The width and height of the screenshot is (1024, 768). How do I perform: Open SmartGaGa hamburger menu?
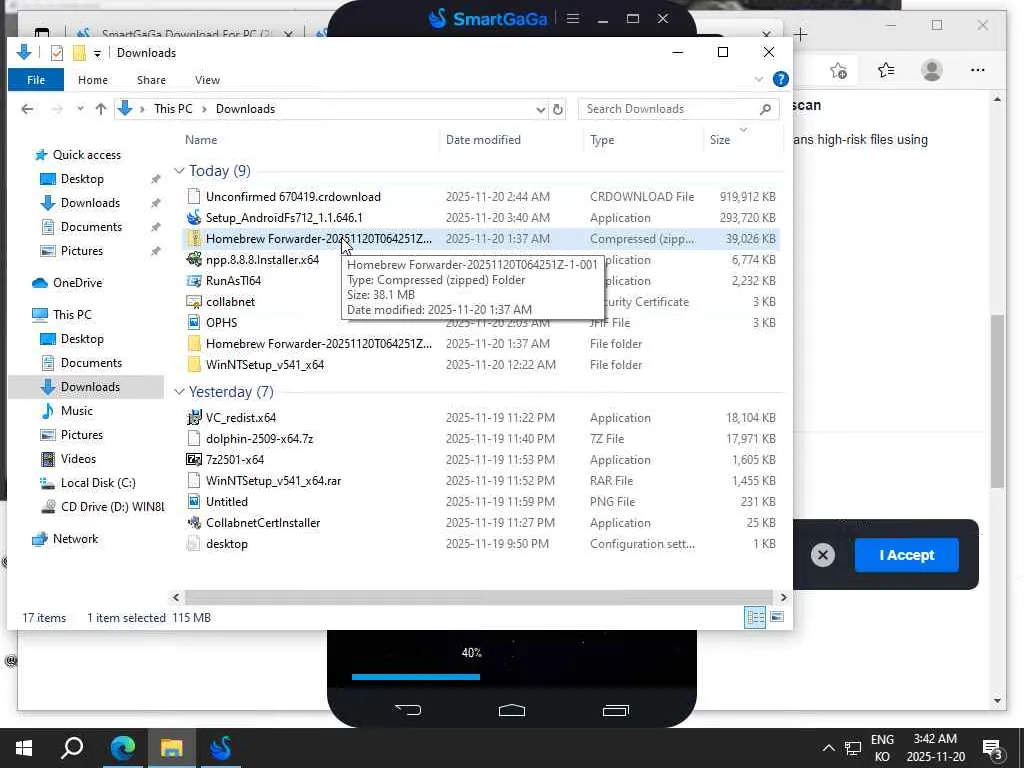(x=573, y=18)
